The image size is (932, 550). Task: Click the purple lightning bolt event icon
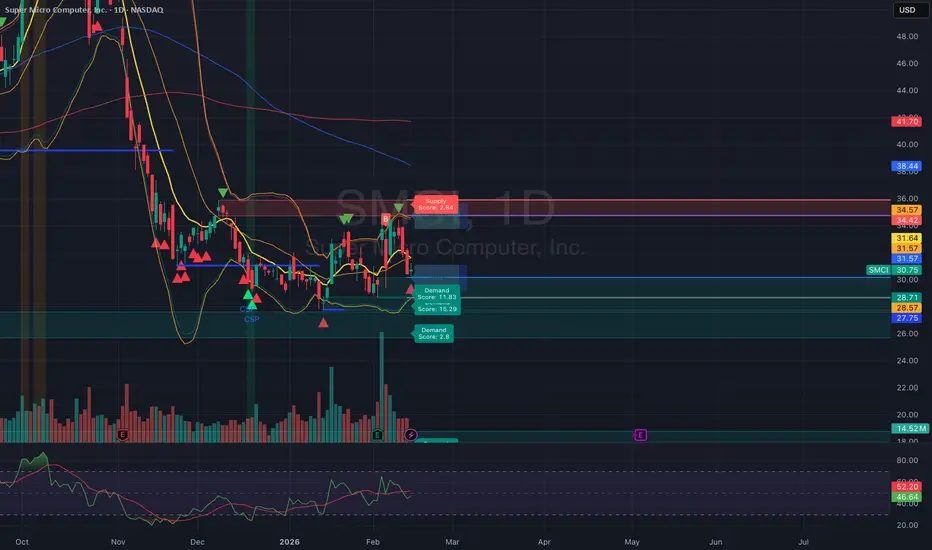(411, 435)
